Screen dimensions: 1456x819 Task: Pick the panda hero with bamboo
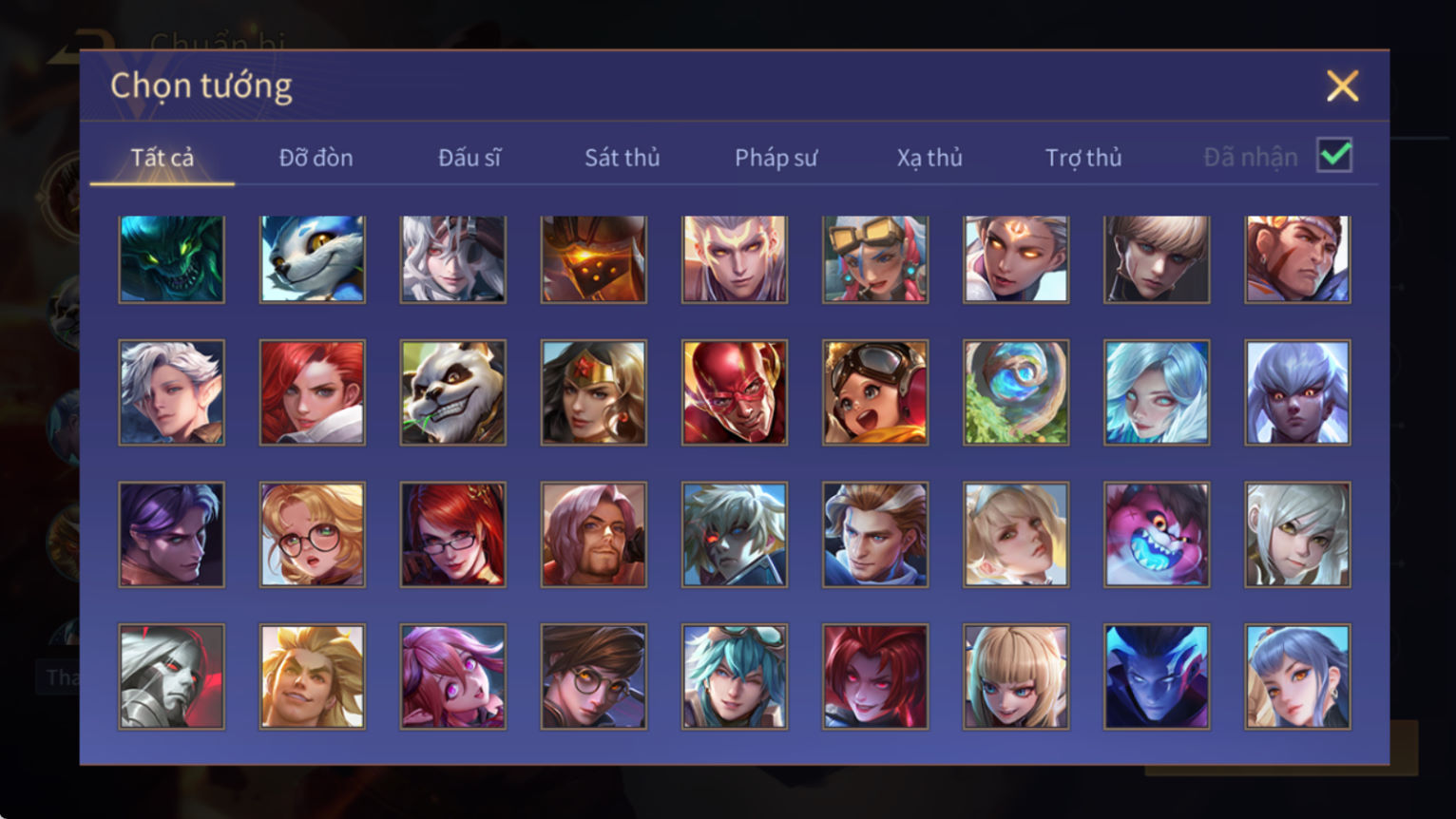coord(453,392)
